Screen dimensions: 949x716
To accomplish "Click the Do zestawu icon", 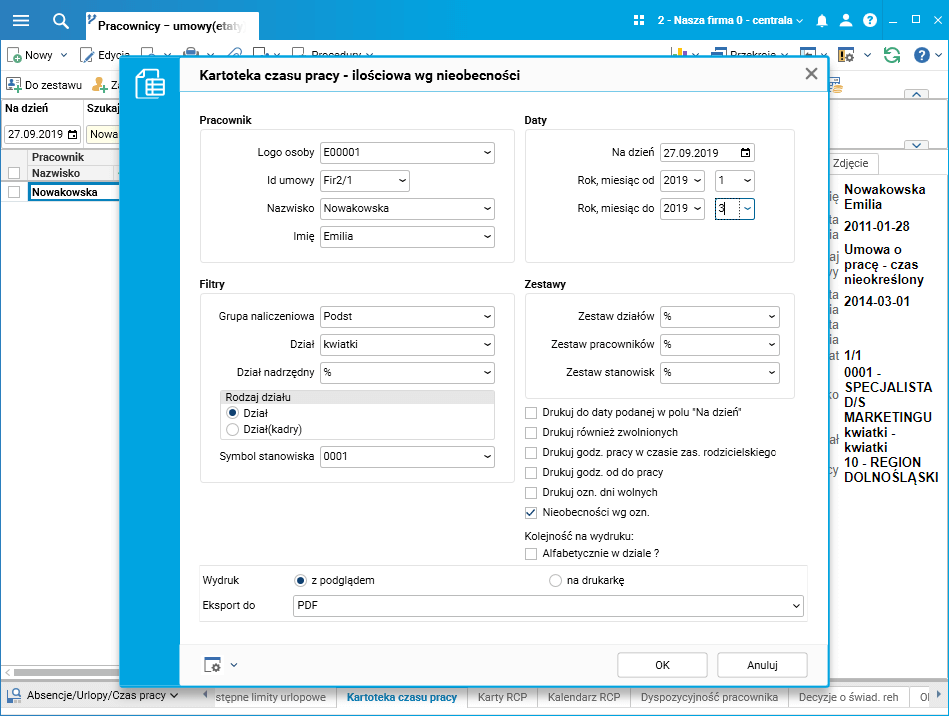I will pos(13,84).
